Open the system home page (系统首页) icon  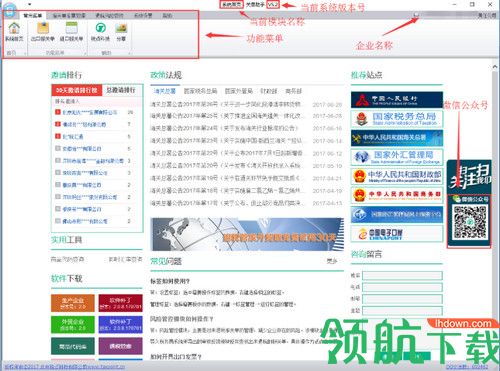point(14,32)
